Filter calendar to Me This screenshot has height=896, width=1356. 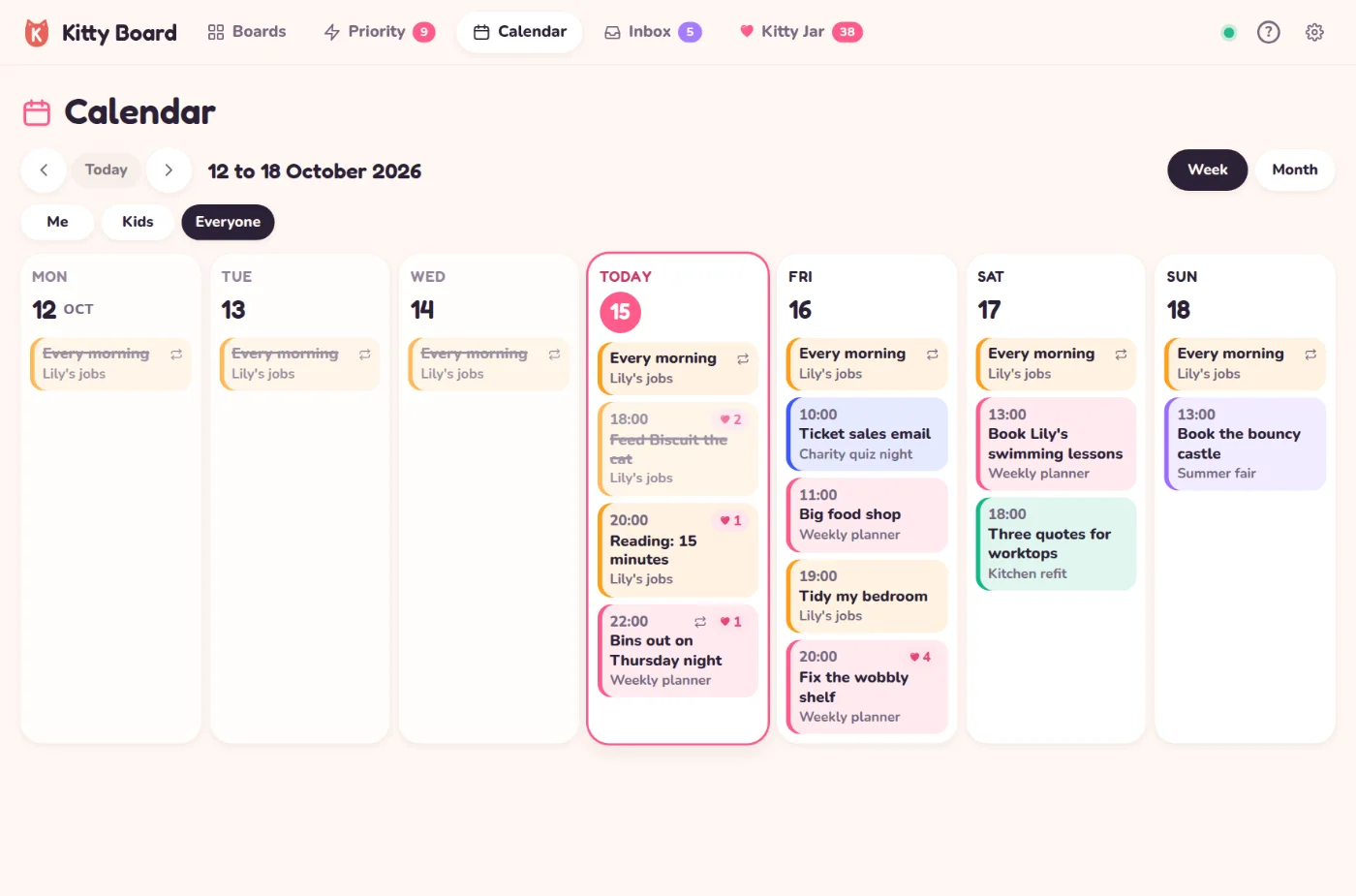[x=58, y=222]
